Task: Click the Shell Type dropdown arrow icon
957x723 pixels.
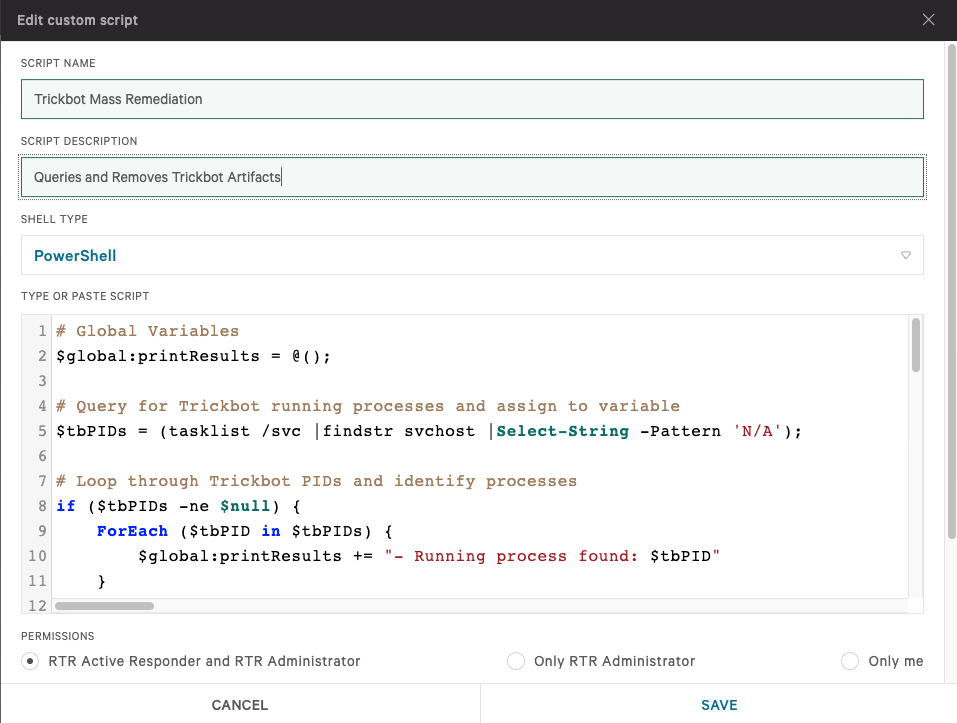Action: click(x=906, y=255)
